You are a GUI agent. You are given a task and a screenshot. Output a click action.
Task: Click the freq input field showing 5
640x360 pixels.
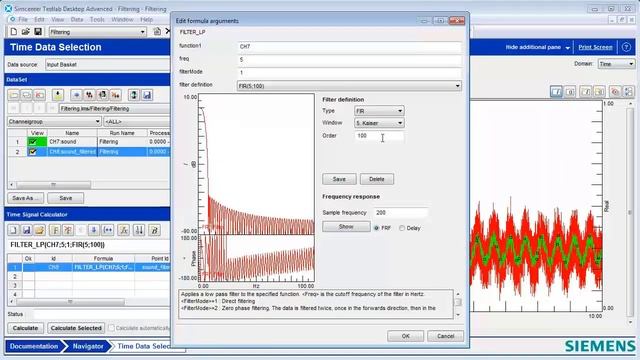(x=349, y=60)
